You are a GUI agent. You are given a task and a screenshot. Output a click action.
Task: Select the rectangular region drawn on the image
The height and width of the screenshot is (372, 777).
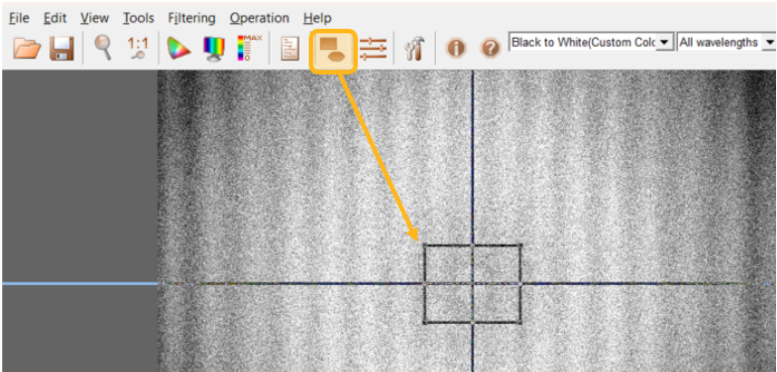tap(472, 284)
